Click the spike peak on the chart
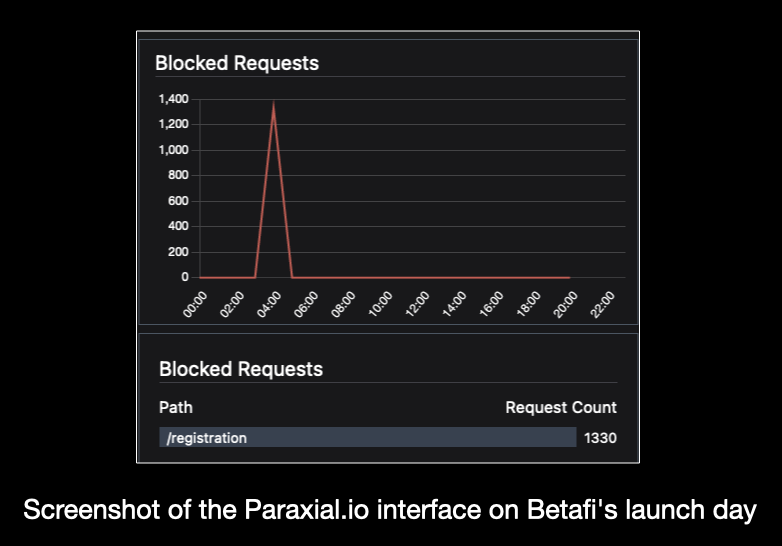This screenshot has width=782, height=546. coord(273,105)
